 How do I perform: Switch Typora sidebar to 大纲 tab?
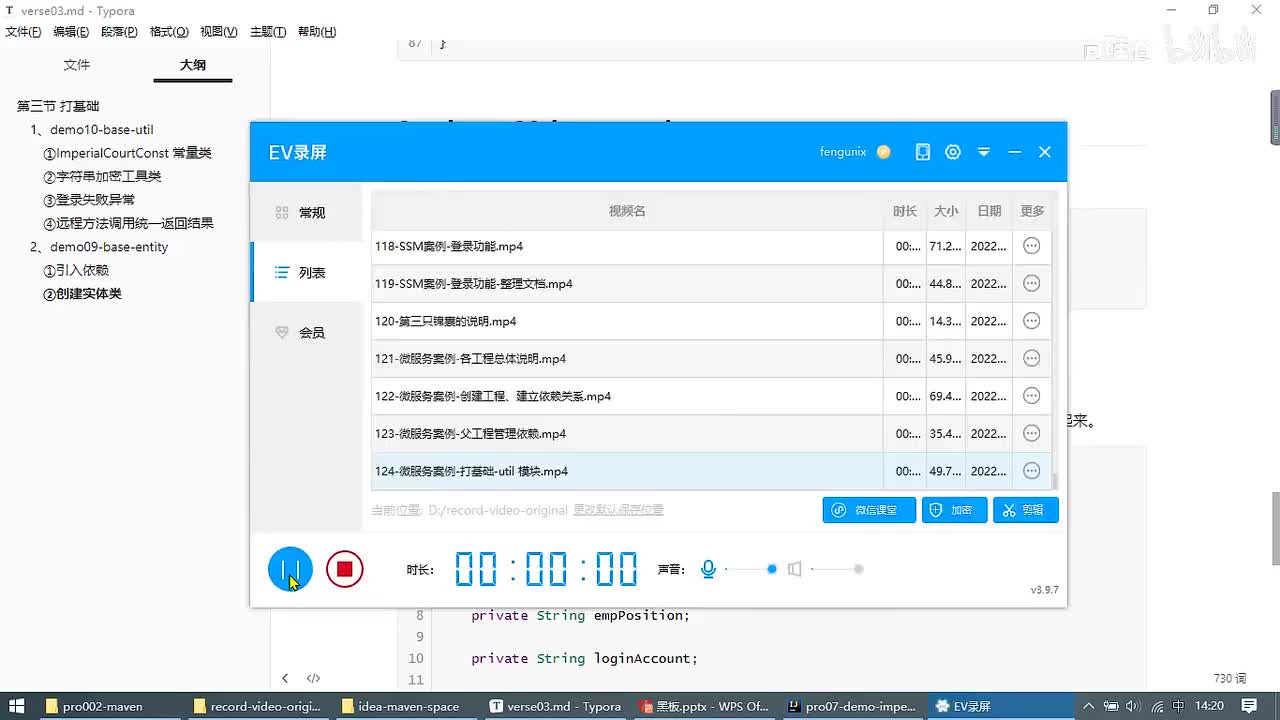point(193,65)
